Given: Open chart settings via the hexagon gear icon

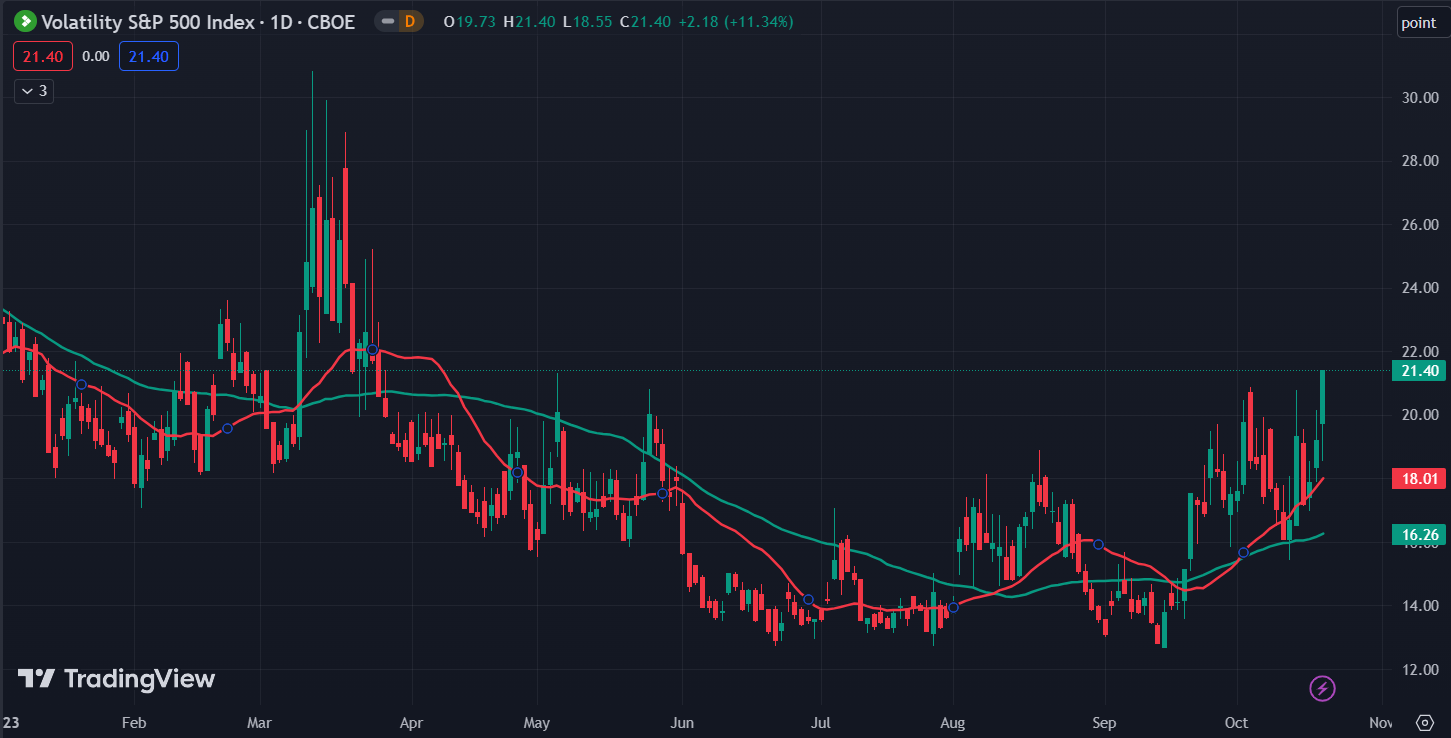Looking at the screenshot, I should coord(1426,722).
